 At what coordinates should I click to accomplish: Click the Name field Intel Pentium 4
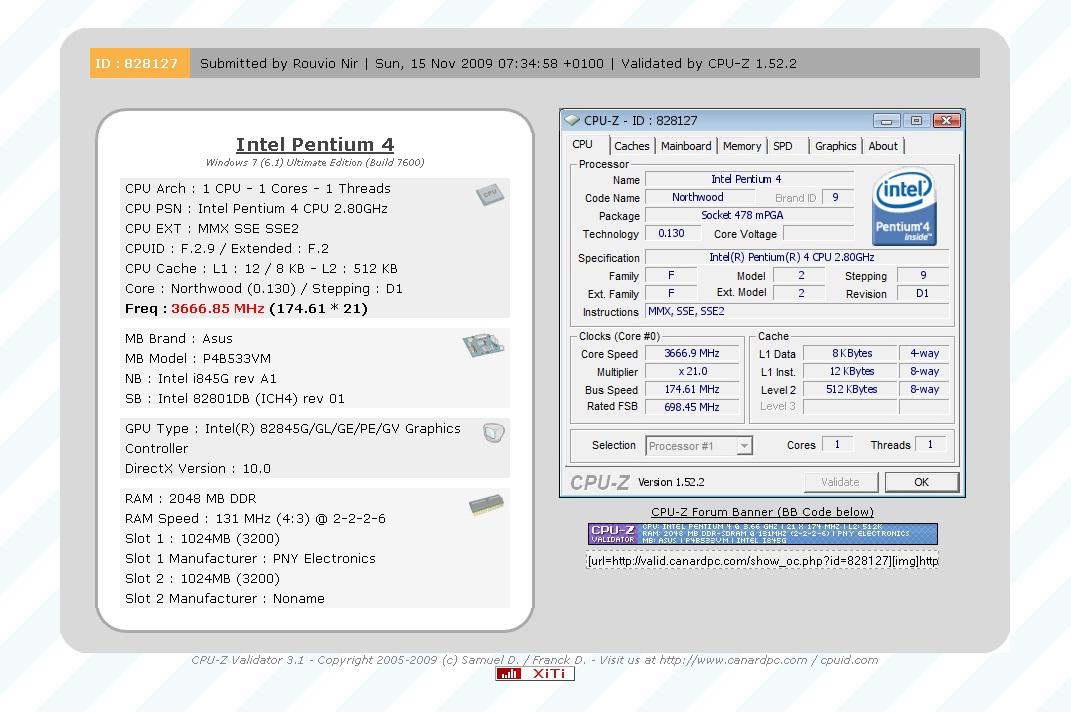(x=749, y=179)
